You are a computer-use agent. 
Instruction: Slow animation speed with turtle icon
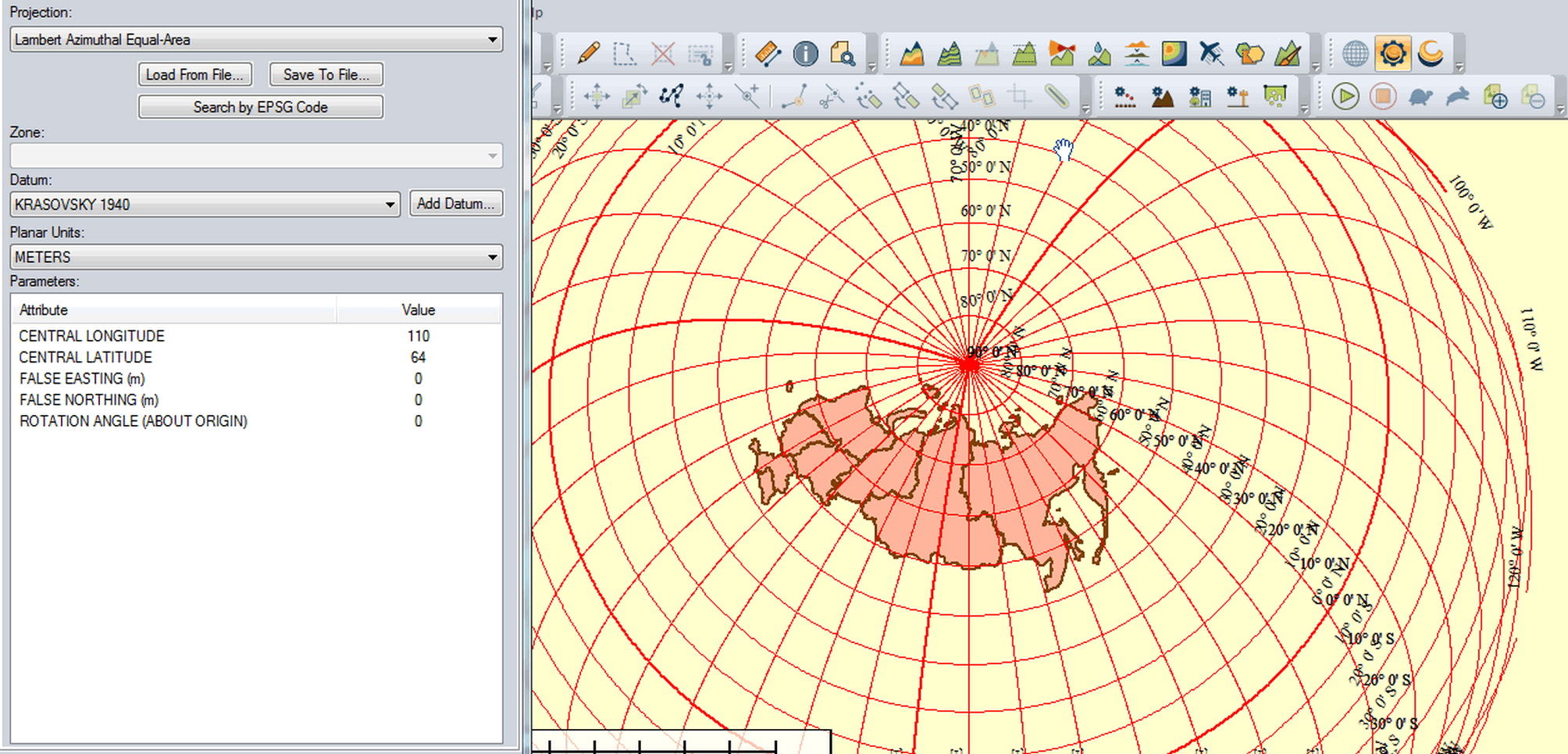[x=1421, y=96]
